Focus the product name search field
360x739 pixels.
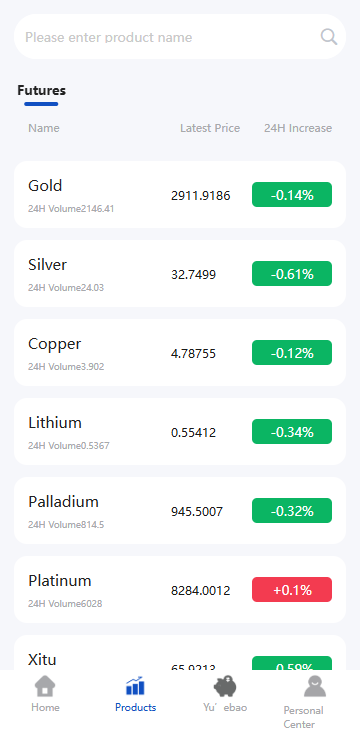[x=180, y=37]
